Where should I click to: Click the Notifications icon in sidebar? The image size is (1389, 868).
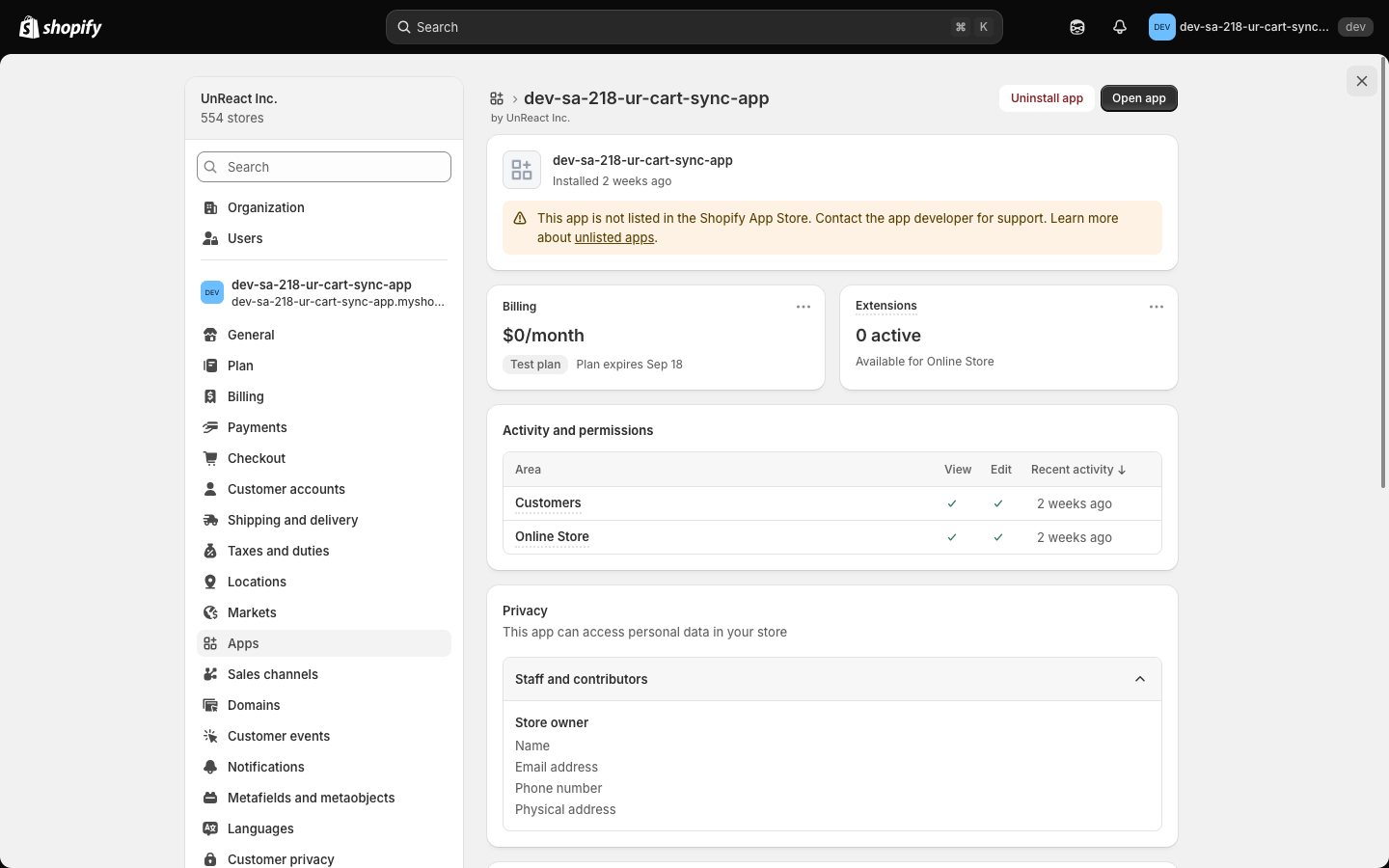(210, 767)
